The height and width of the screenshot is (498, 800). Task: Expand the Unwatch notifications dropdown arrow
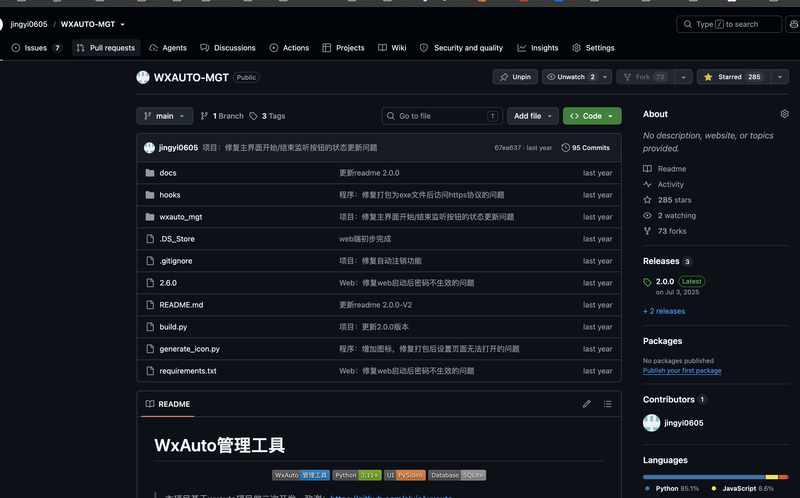pyautogui.click(x=605, y=77)
